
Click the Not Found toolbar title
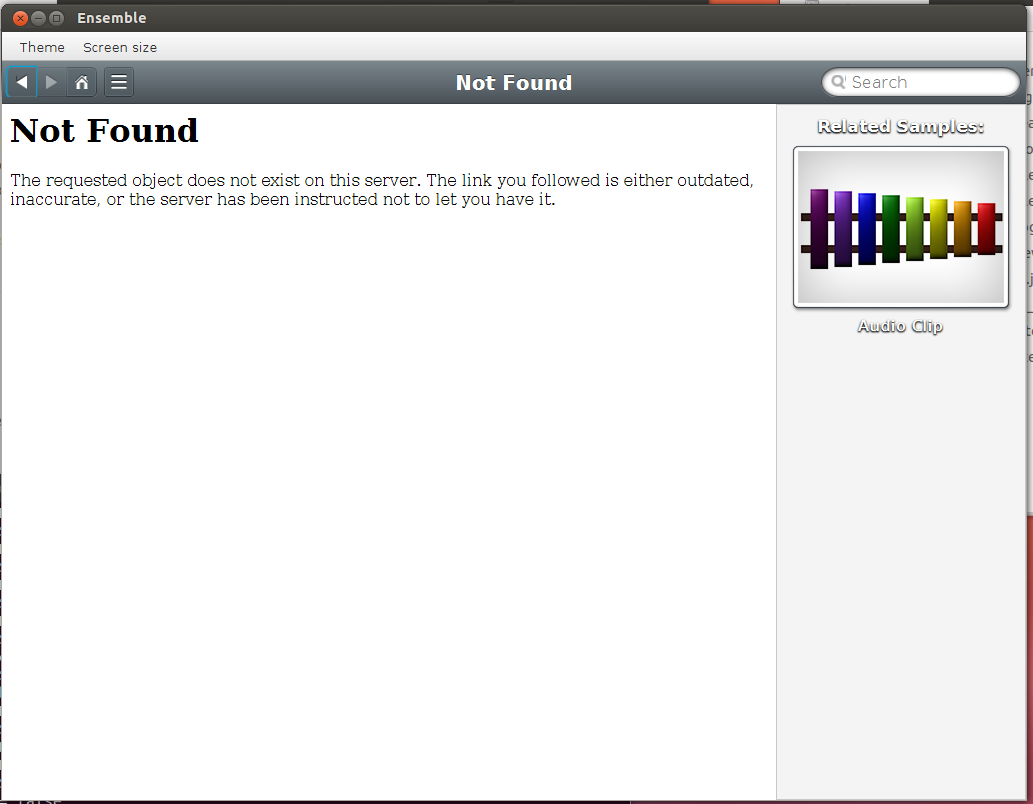click(x=513, y=83)
